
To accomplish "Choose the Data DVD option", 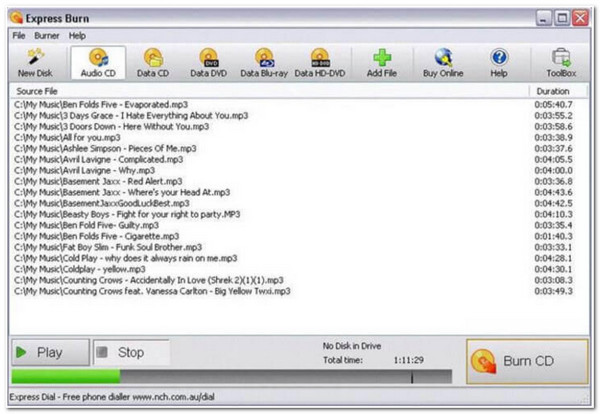I will click(x=209, y=63).
